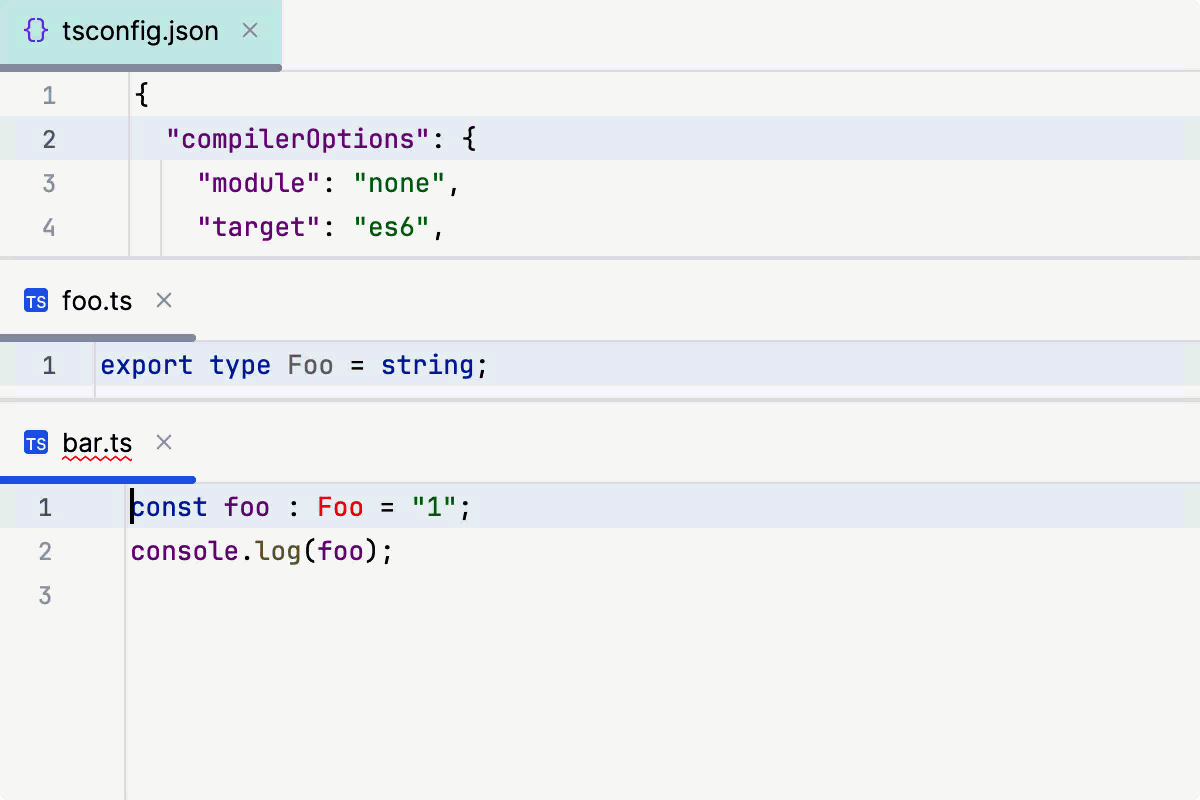Click line number 3 in tsconfig.json

48,183
